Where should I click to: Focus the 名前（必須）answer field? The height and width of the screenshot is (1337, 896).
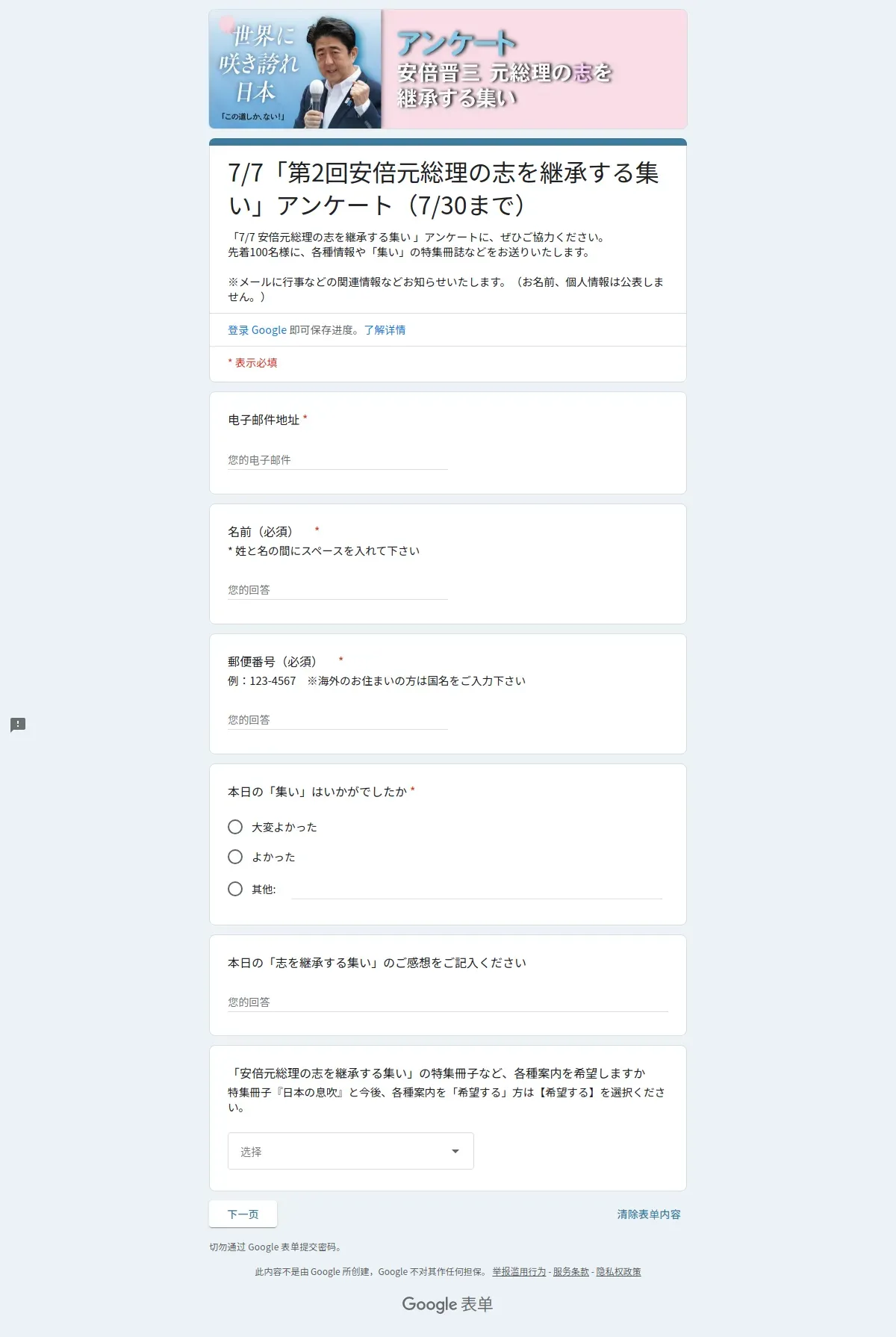[337, 590]
